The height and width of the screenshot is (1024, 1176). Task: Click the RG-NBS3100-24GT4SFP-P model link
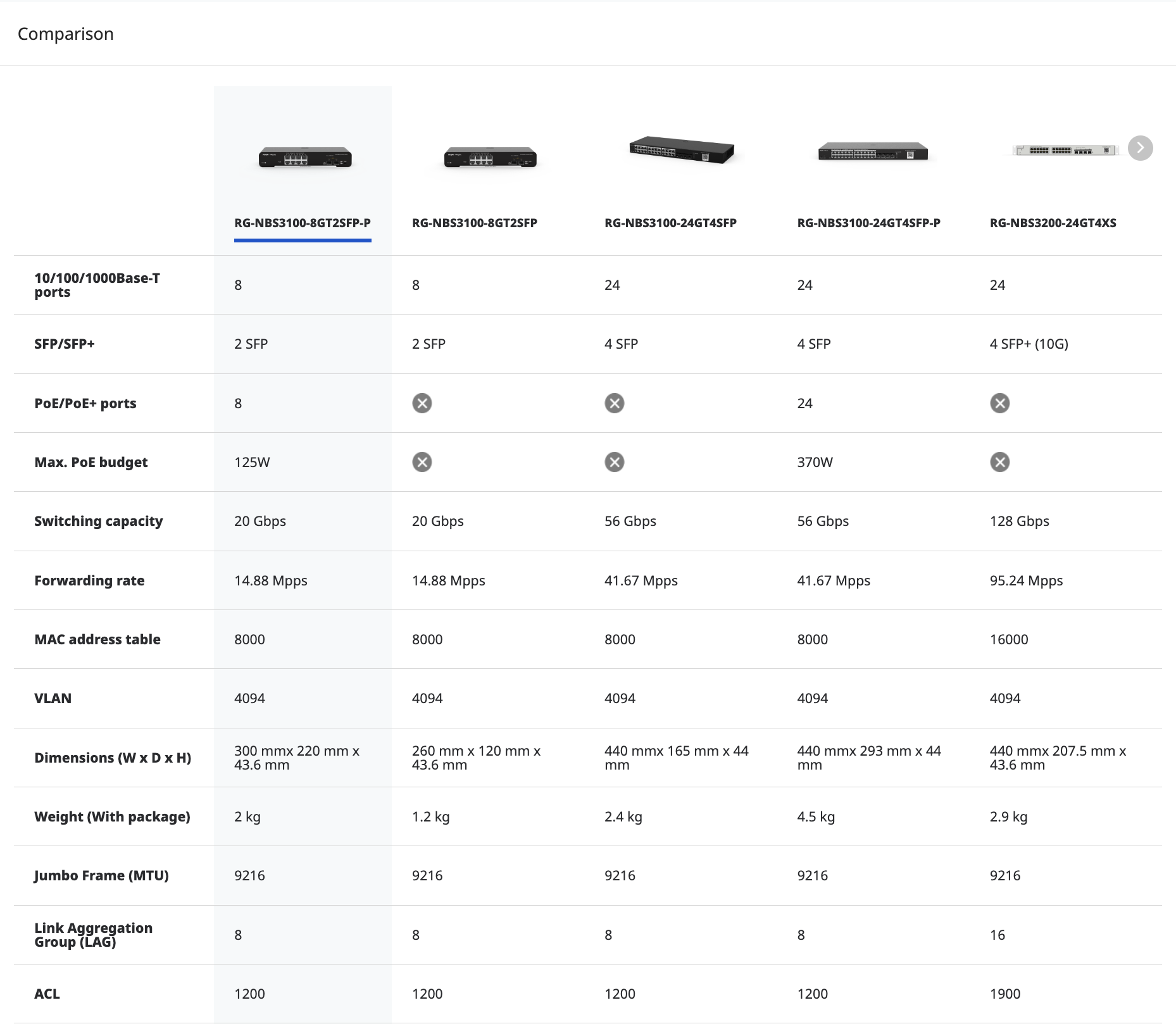click(x=868, y=223)
